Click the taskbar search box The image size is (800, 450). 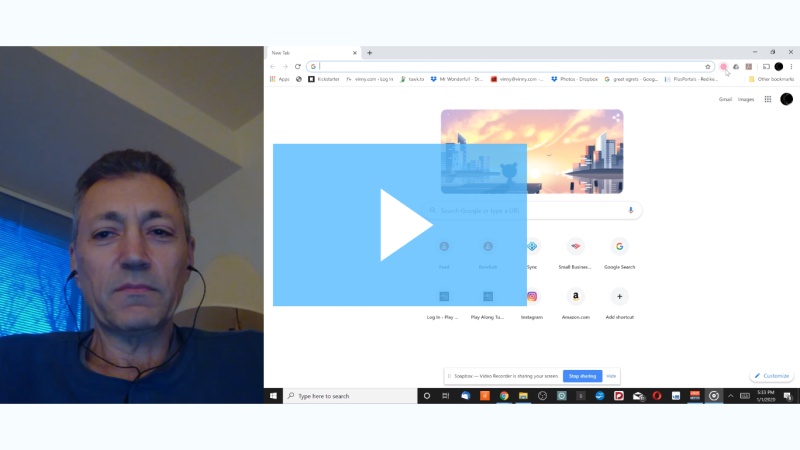click(x=351, y=396)
